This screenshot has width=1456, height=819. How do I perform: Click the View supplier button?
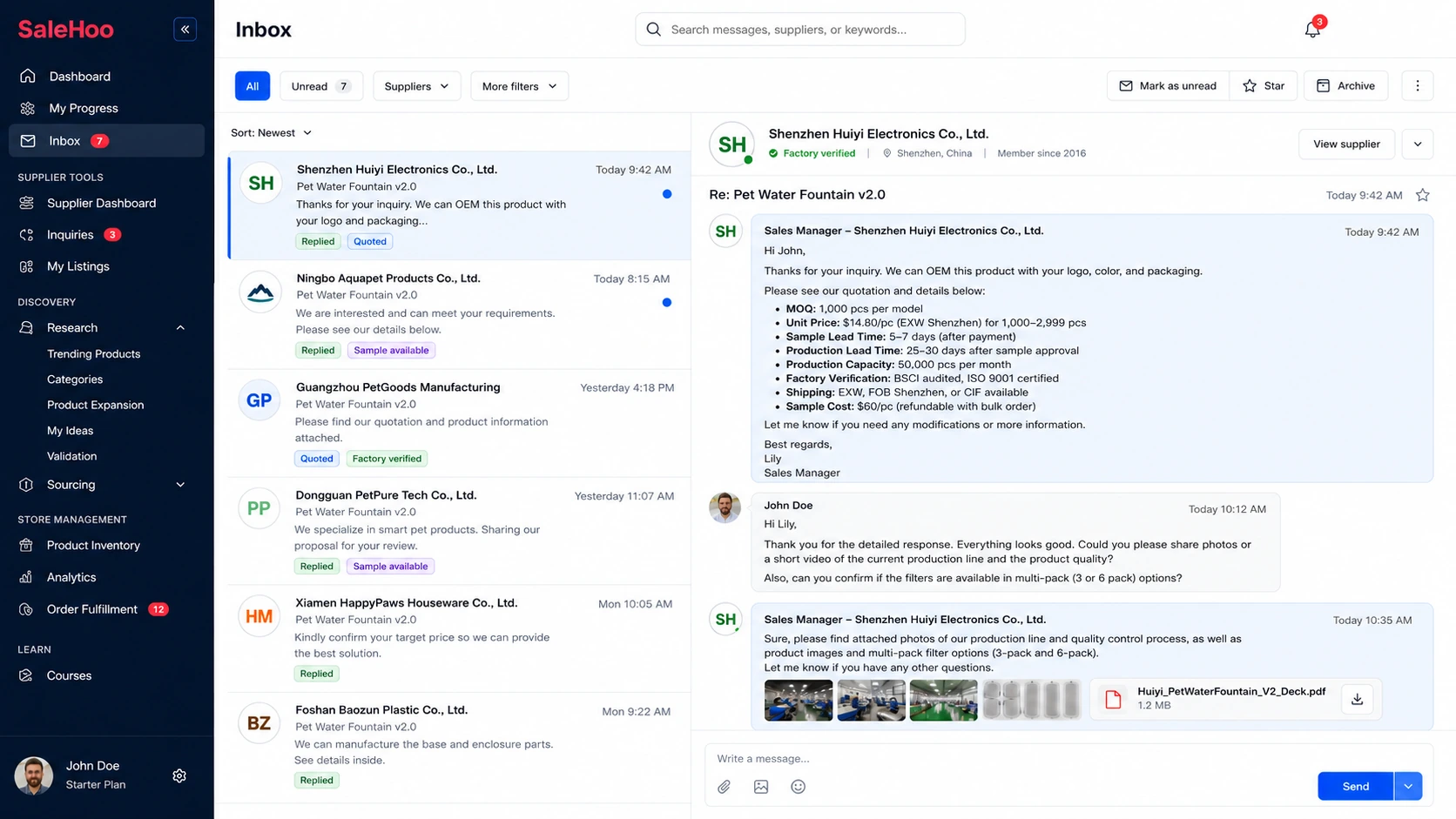1346,144
